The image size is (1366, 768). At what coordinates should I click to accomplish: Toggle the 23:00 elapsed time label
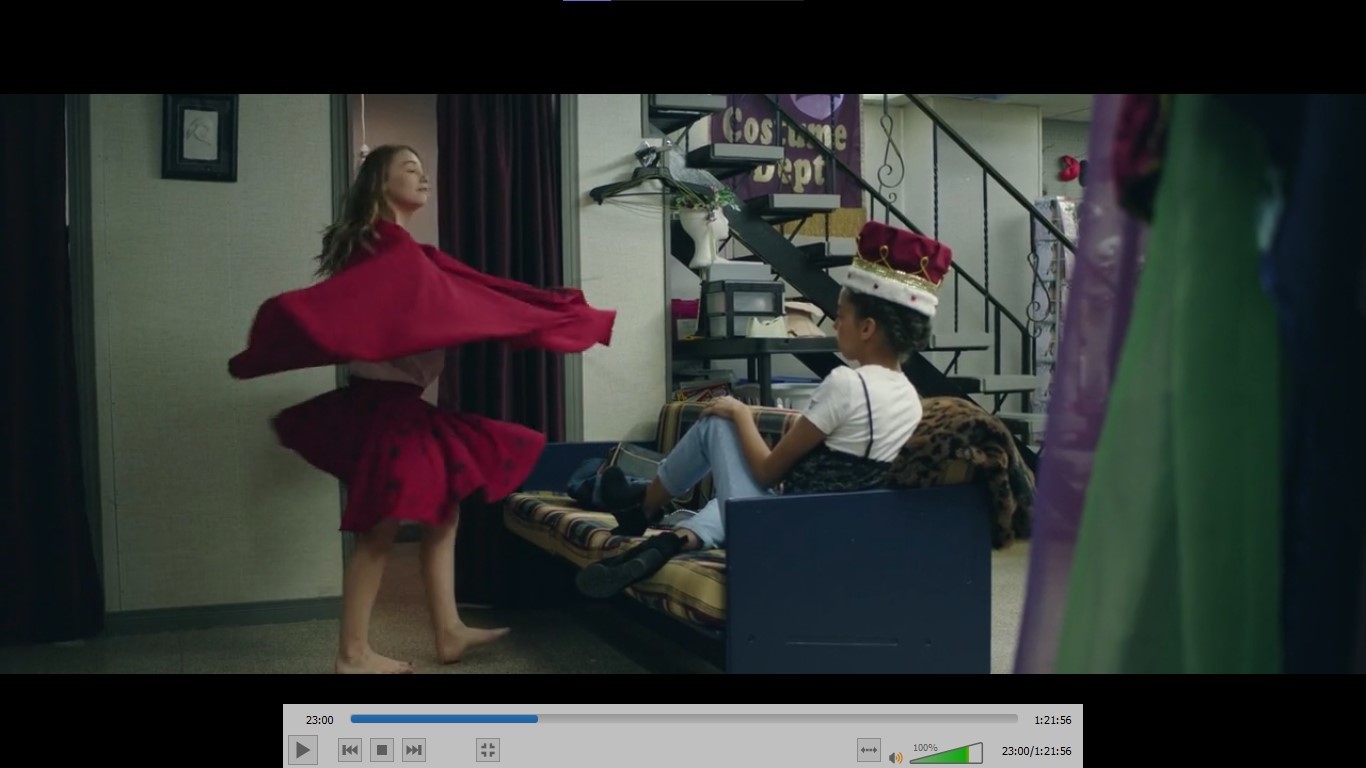point(319,720)
